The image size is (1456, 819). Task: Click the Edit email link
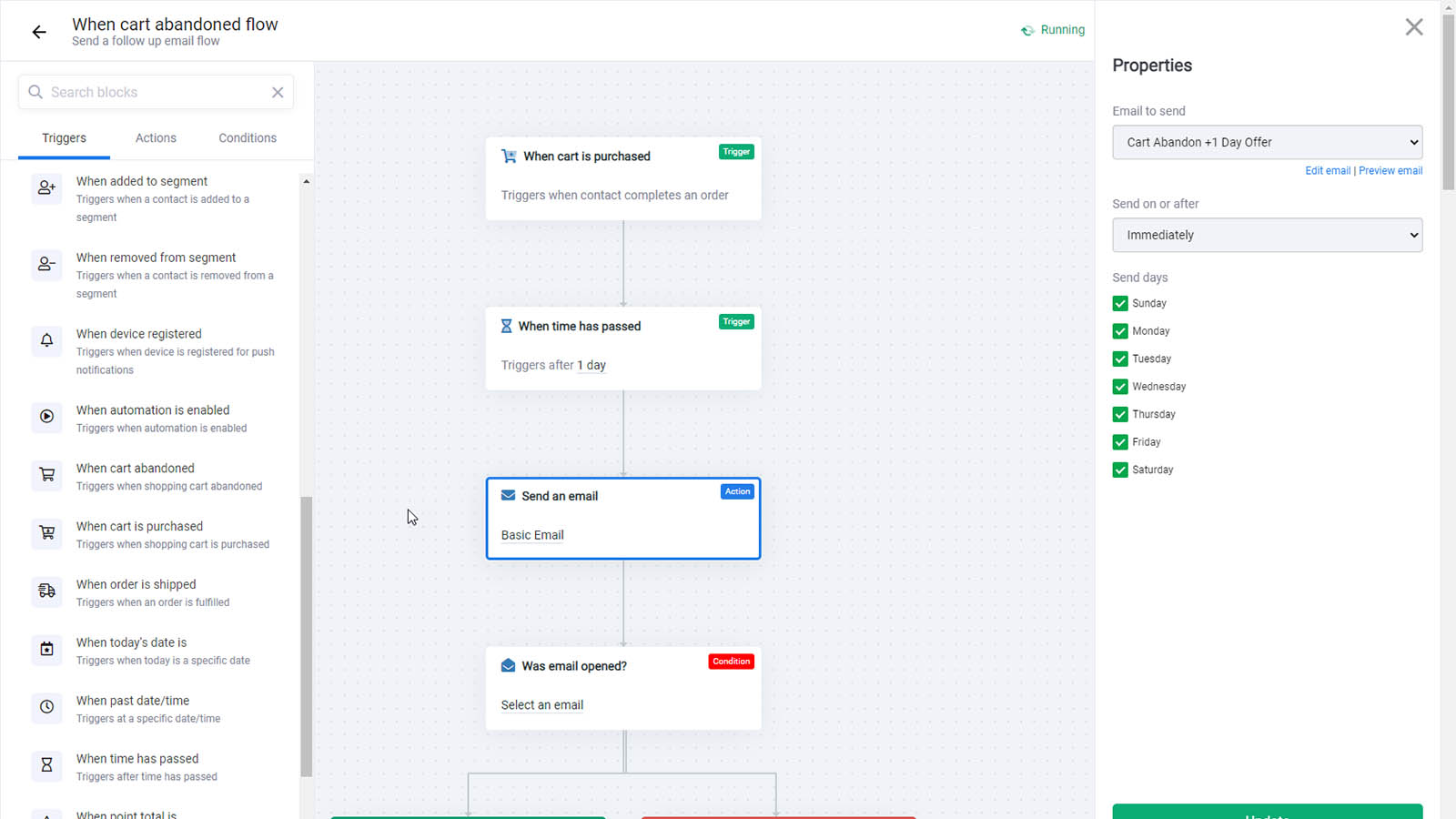pyautogui.click(x=1328, y=170)
